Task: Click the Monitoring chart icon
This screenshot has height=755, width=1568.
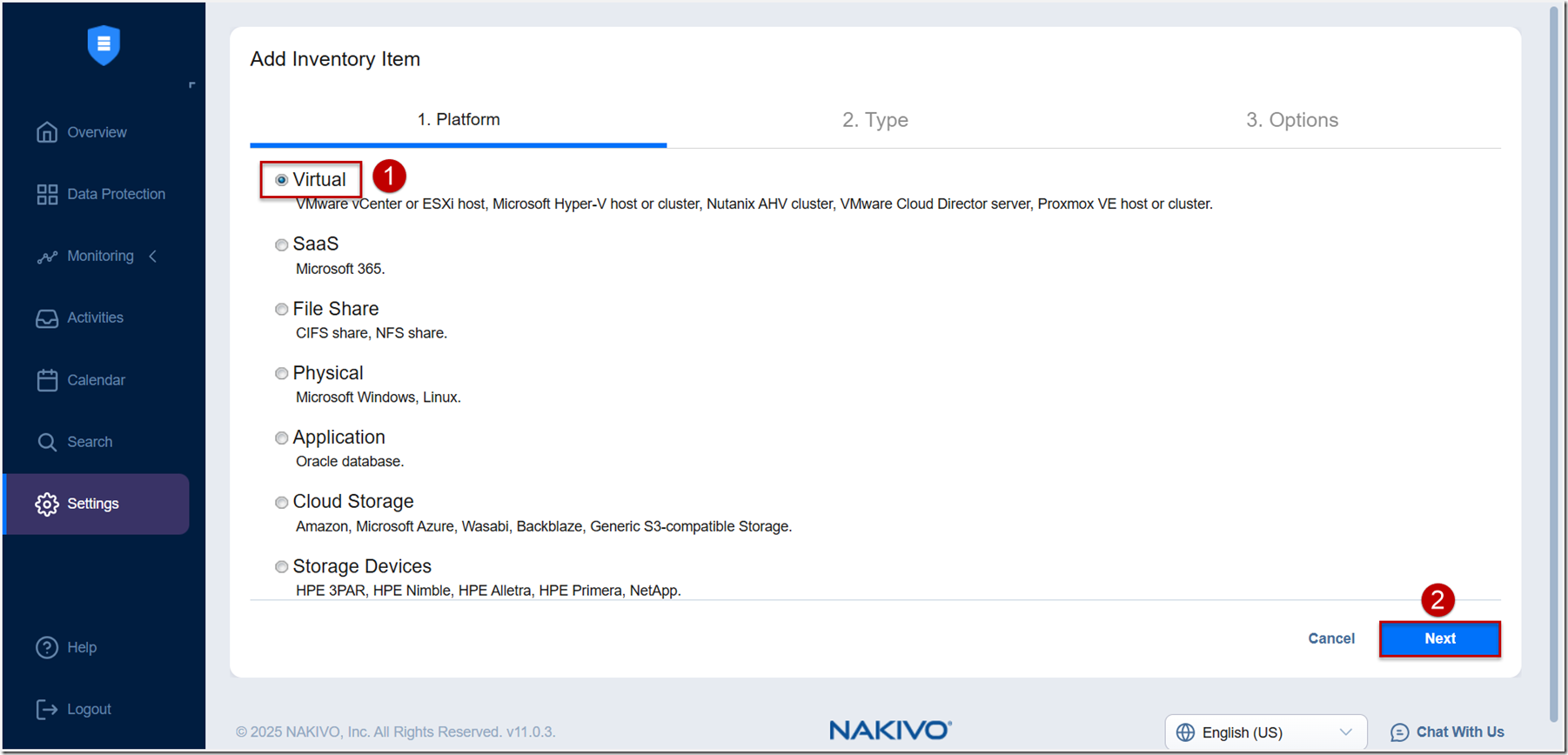Action: pyautogui.click(x=47, y=257)
